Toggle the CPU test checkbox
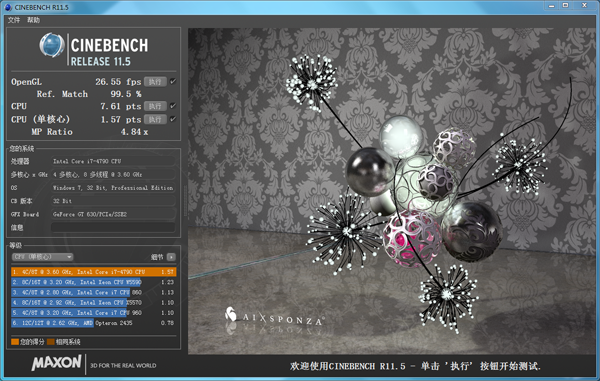 [x=173, y=106]
